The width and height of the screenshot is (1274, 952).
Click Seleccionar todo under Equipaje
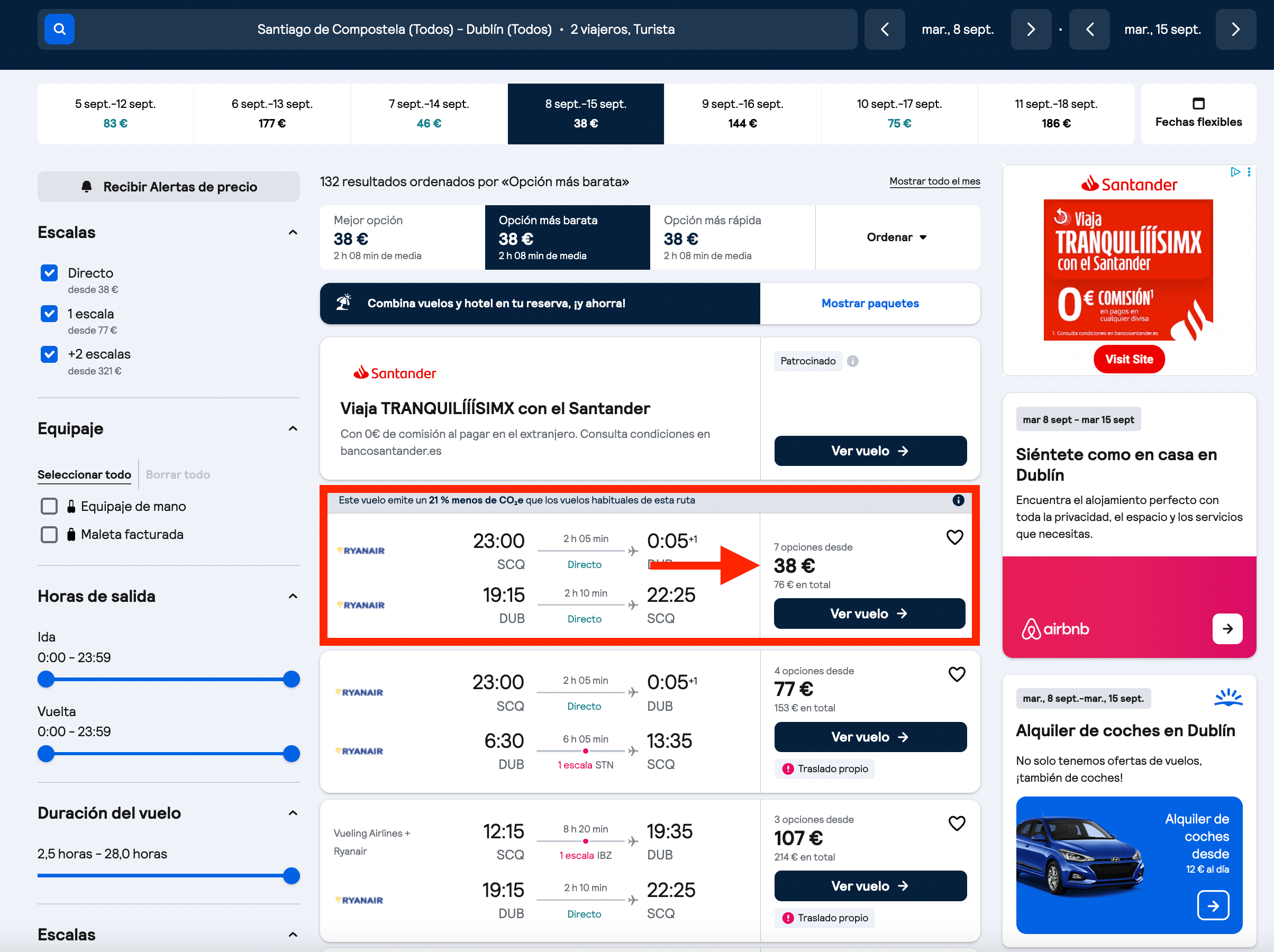point(84,474)
